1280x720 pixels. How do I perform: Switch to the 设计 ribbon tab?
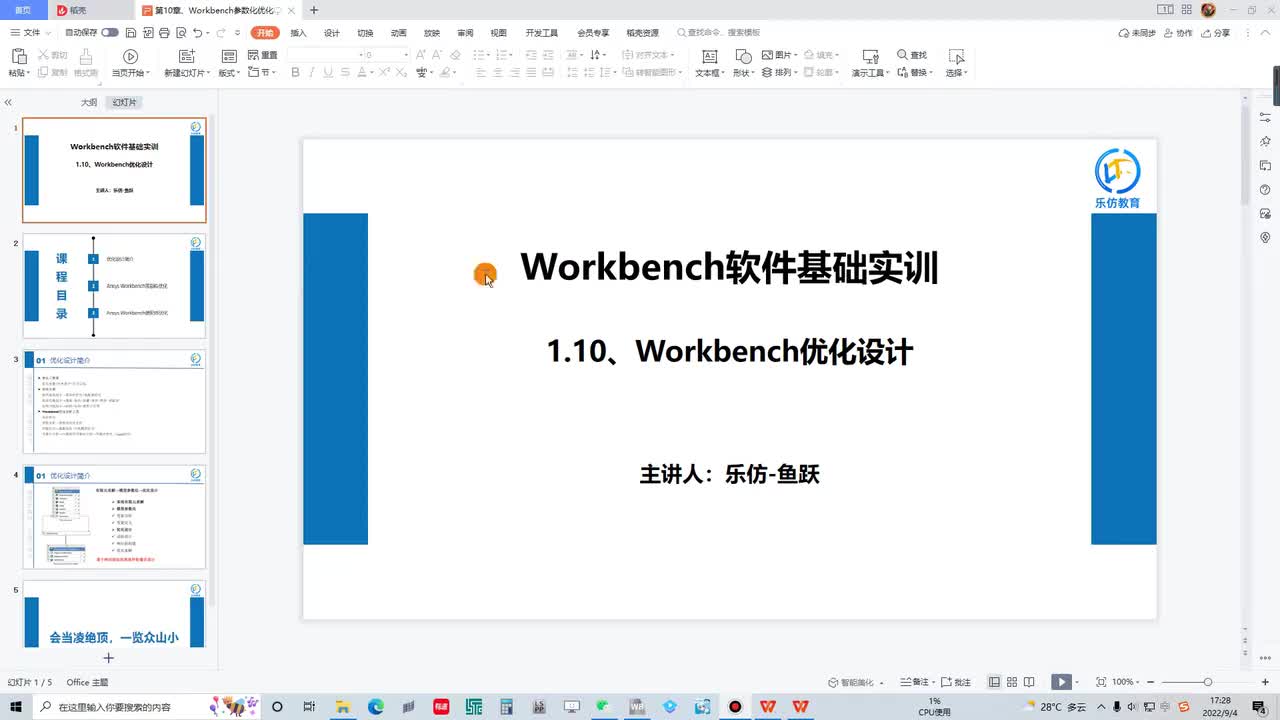click(332, 33)
